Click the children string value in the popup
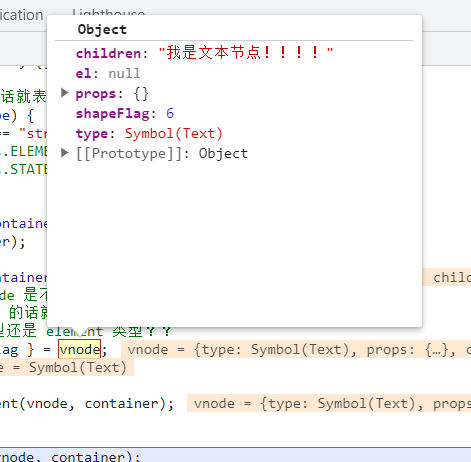The width and height of the screenshot is (471, 462). [246, 53]
